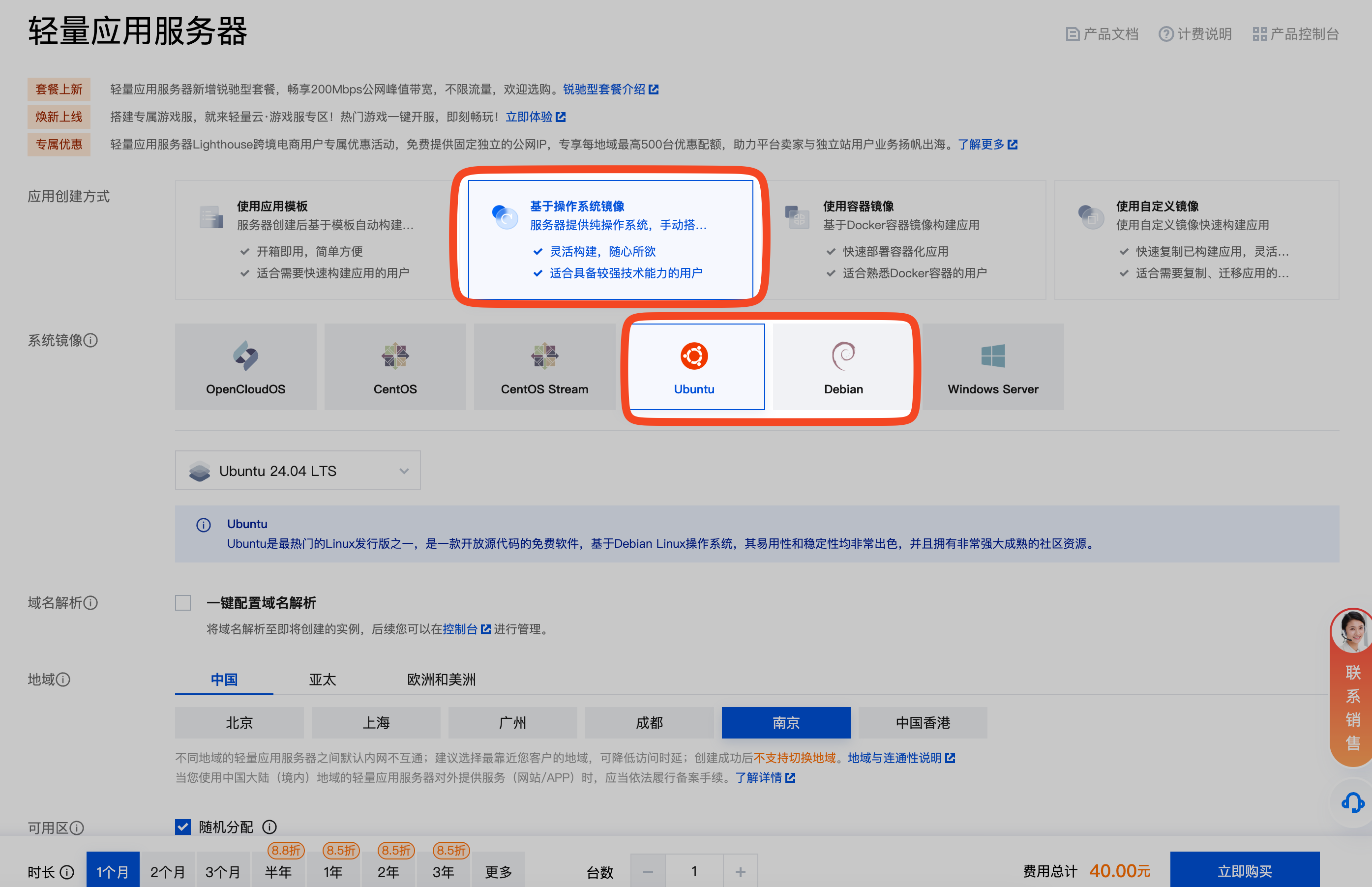1372x887 pixels.
Task: Increase server count with plus stepper
Action: click(x=740, y=871)
